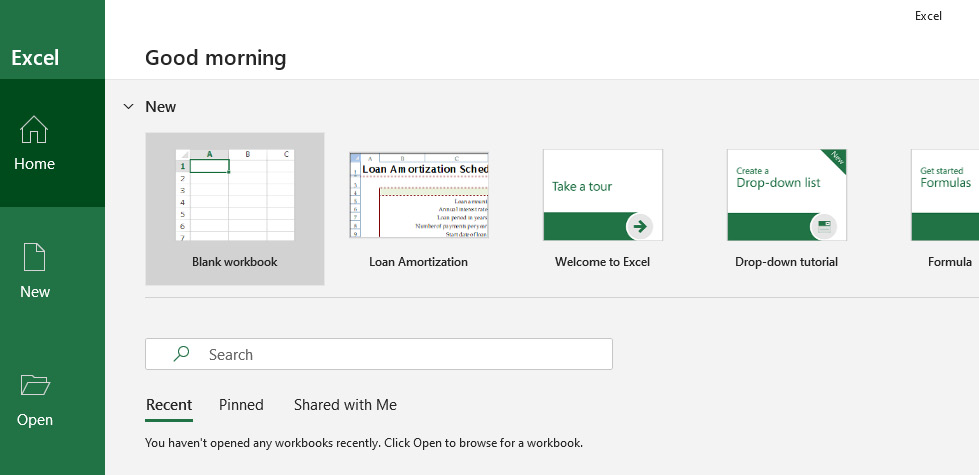Click the Blank workbook label

coord(235,262)
